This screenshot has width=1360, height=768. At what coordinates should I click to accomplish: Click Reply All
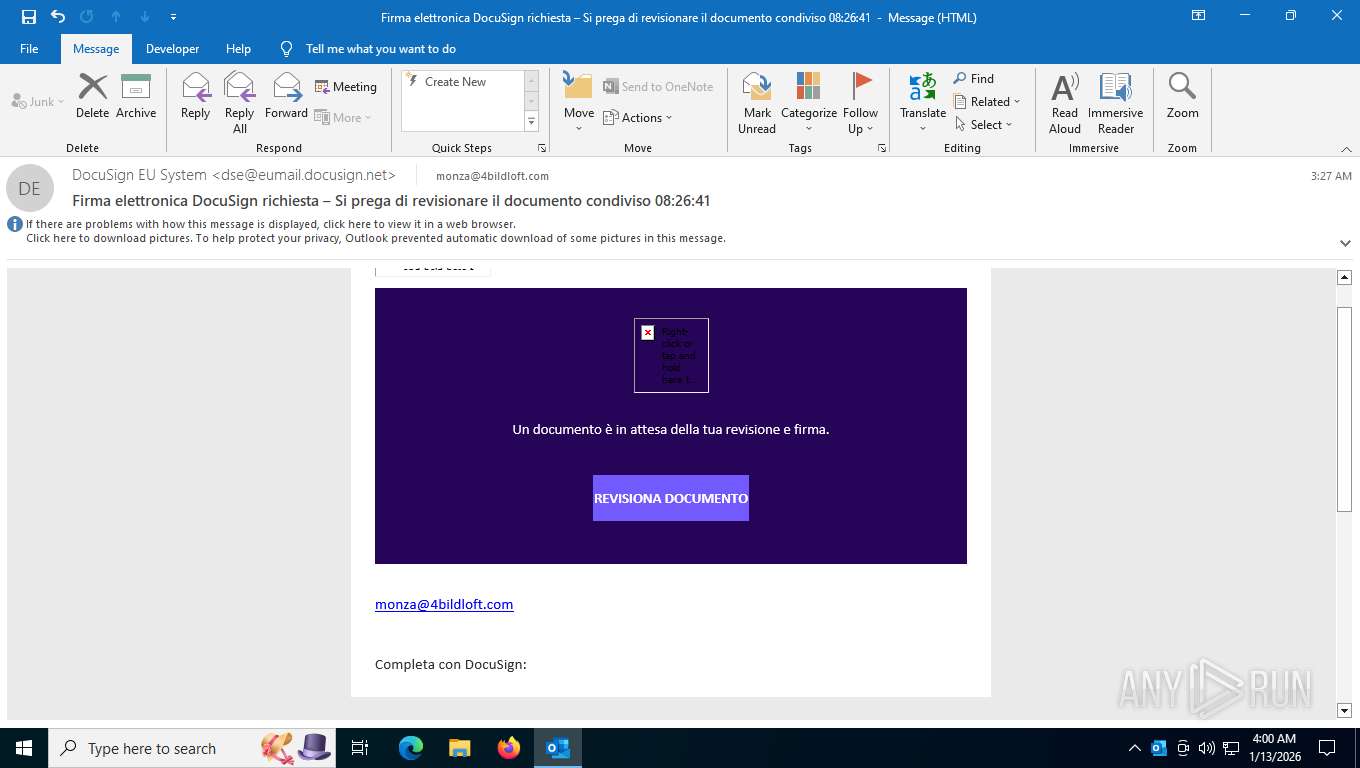[239, 103]
